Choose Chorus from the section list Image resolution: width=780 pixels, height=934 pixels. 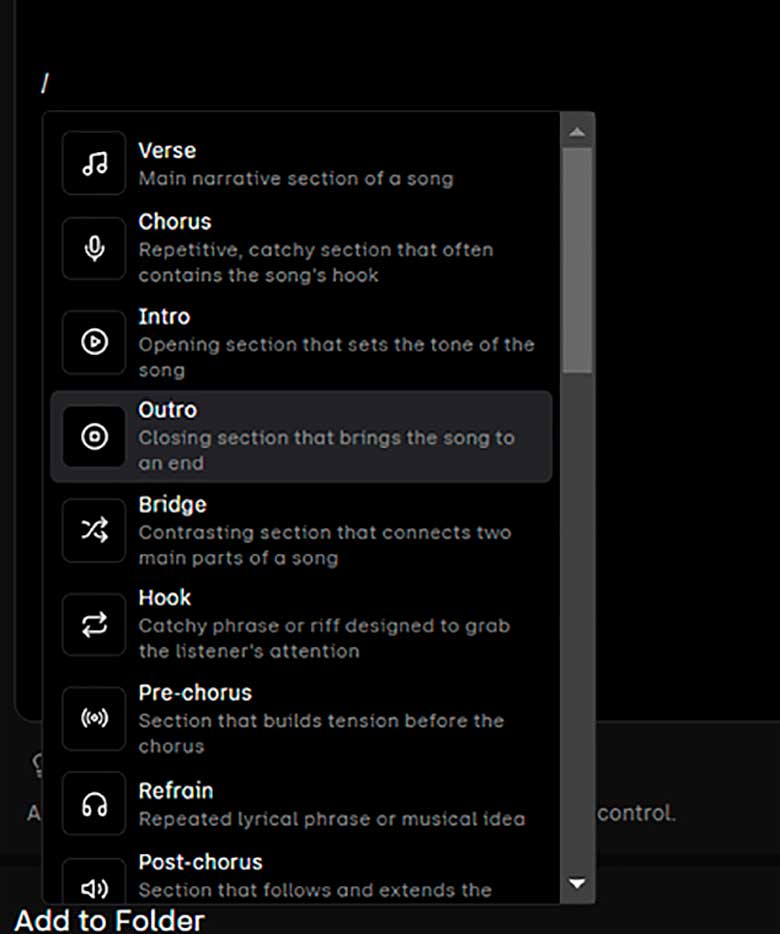coord(301,248)
